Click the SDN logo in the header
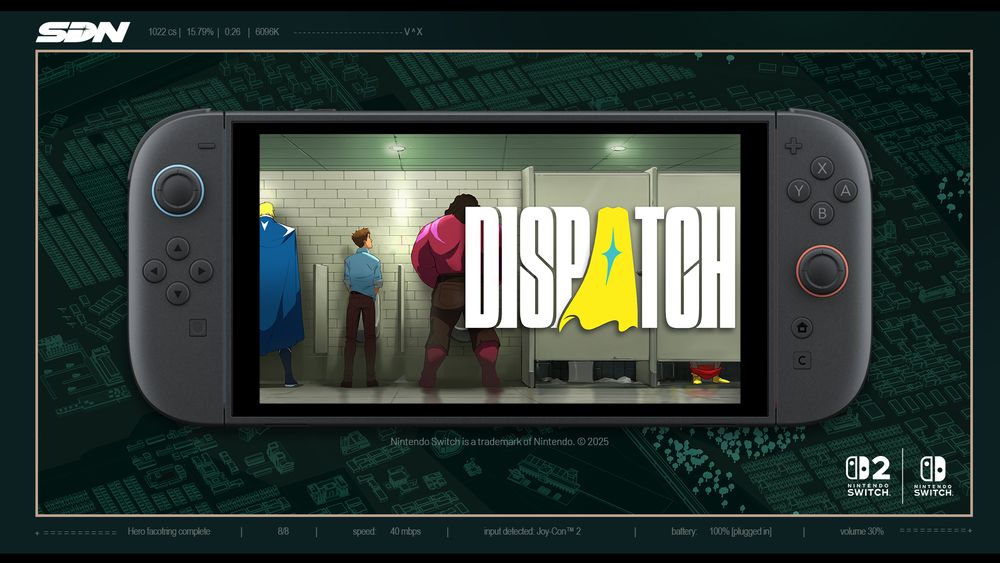Viewport: 1000px width, 563px height. pos(83,32)
